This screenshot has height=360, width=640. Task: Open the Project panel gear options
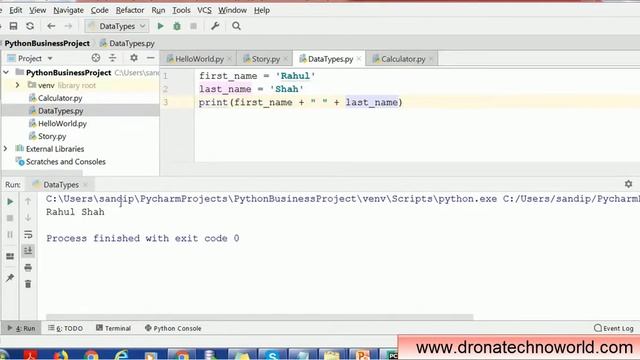(134, 58)
